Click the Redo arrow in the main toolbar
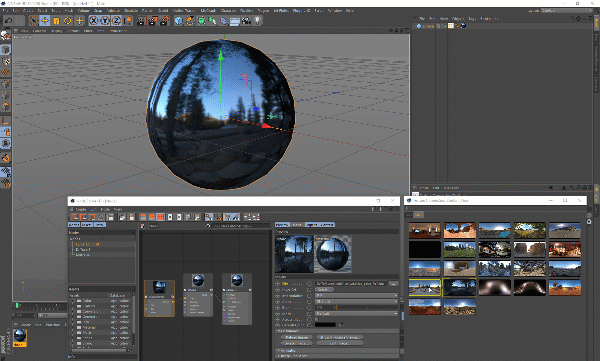This screenshot has width=600, height=361. pyautogui.click(x=20, y=21)
